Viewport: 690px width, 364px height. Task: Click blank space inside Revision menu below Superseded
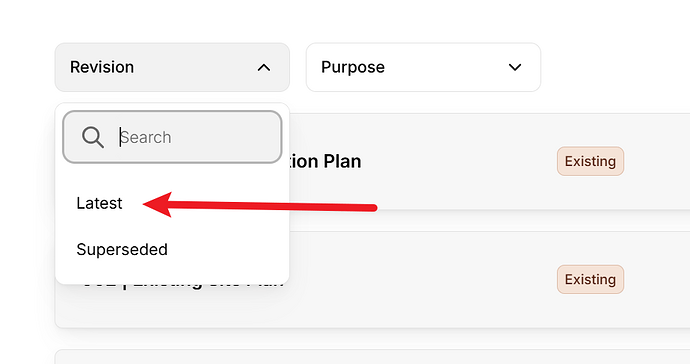[172, 273]
